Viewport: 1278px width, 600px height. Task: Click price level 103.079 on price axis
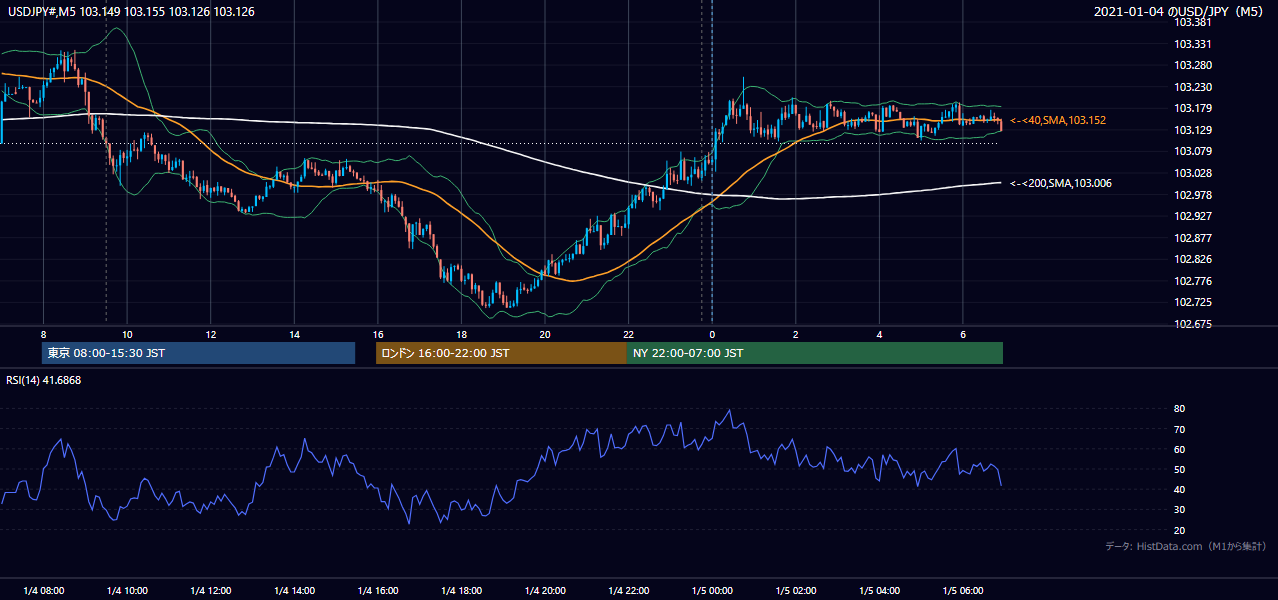click(x=1193, y=152)
